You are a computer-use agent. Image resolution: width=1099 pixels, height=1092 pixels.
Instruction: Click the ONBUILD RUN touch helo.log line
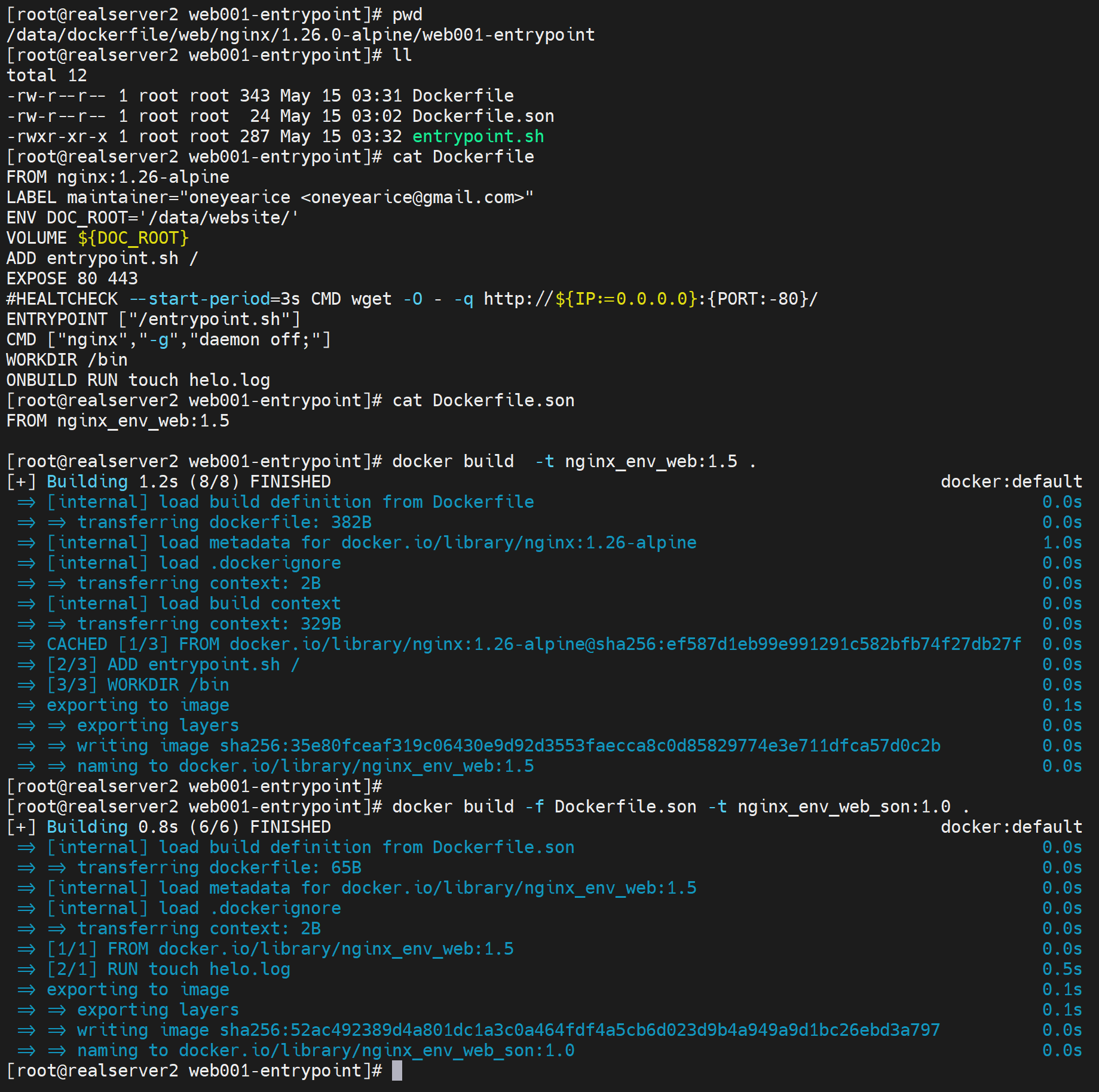[138, 380]
